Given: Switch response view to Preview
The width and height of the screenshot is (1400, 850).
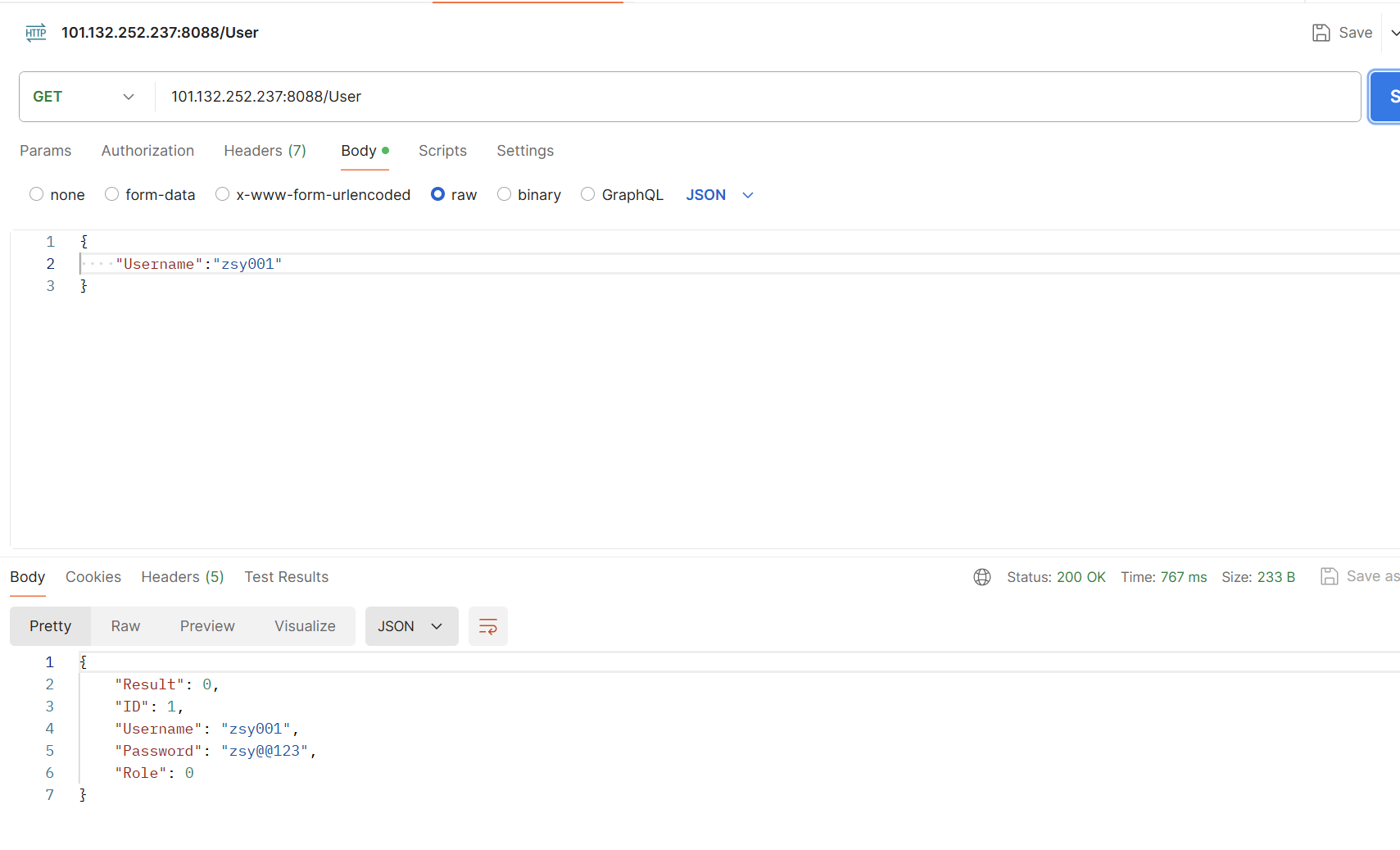Looking at the screenshot, I should point(207,626).
